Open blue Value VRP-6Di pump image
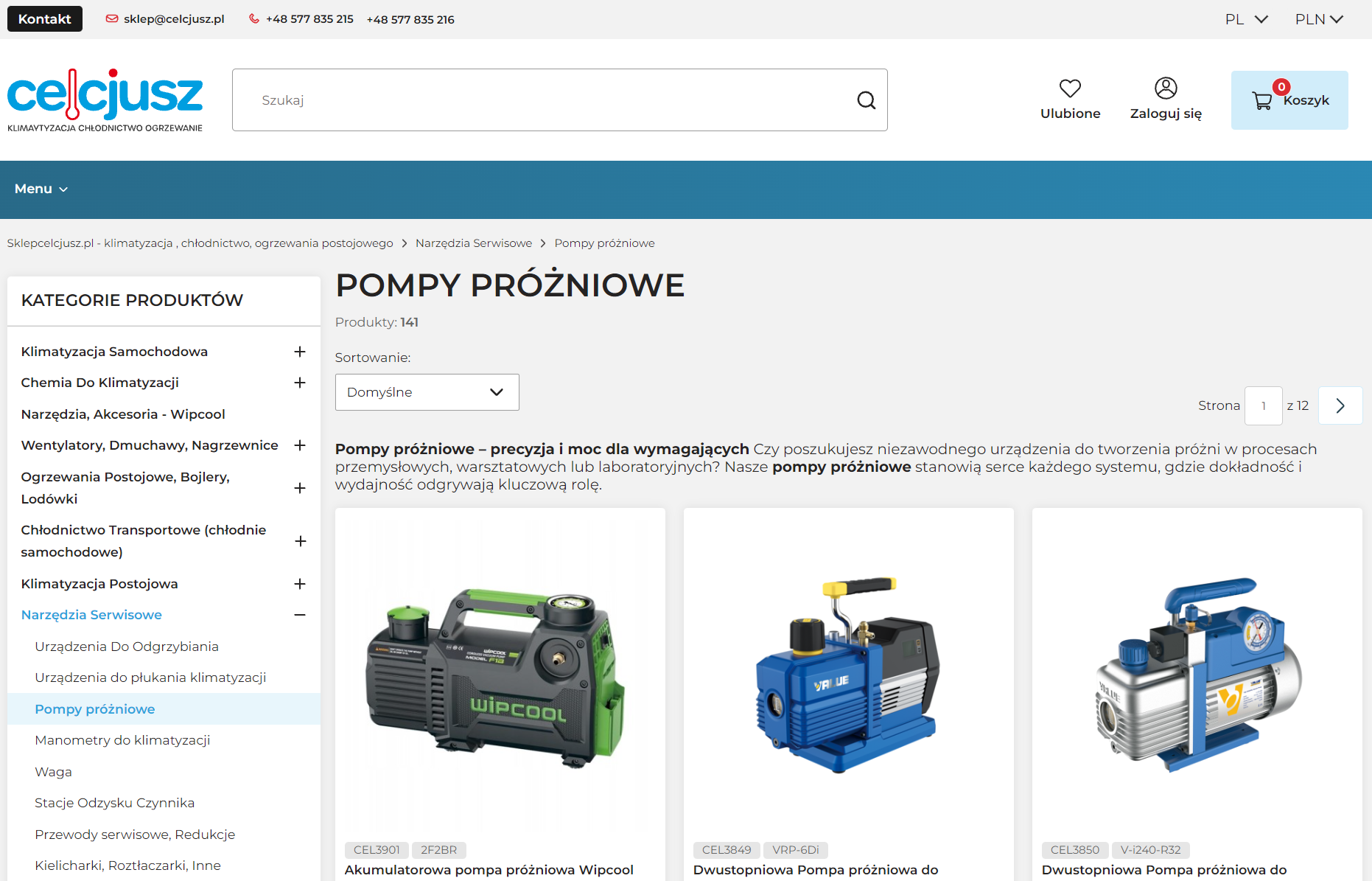Viewport: 1372px width, 881px height. point(849,675)
